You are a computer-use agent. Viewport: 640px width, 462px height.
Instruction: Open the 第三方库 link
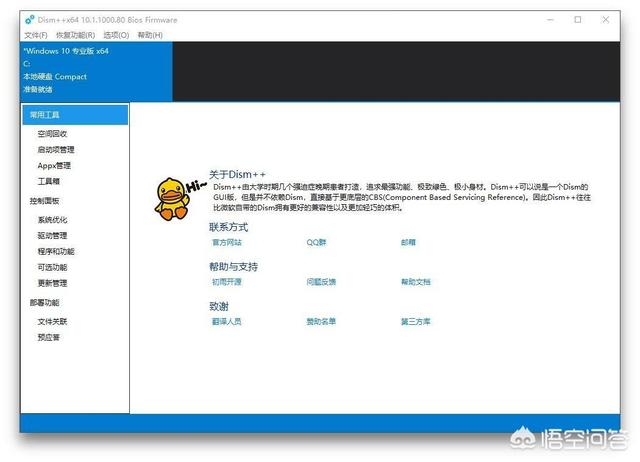pyautogui.click(x=416, y=322)
